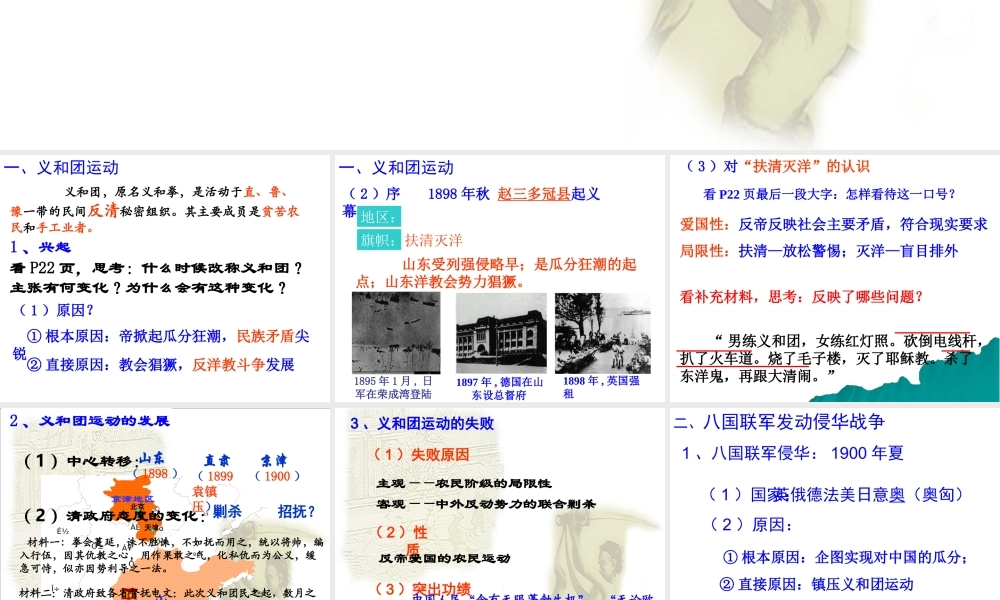This screenshot has height=600, width=1000.
Task: Click heading 二、八国联军发动侵华战争
Action: pos(779,421)
